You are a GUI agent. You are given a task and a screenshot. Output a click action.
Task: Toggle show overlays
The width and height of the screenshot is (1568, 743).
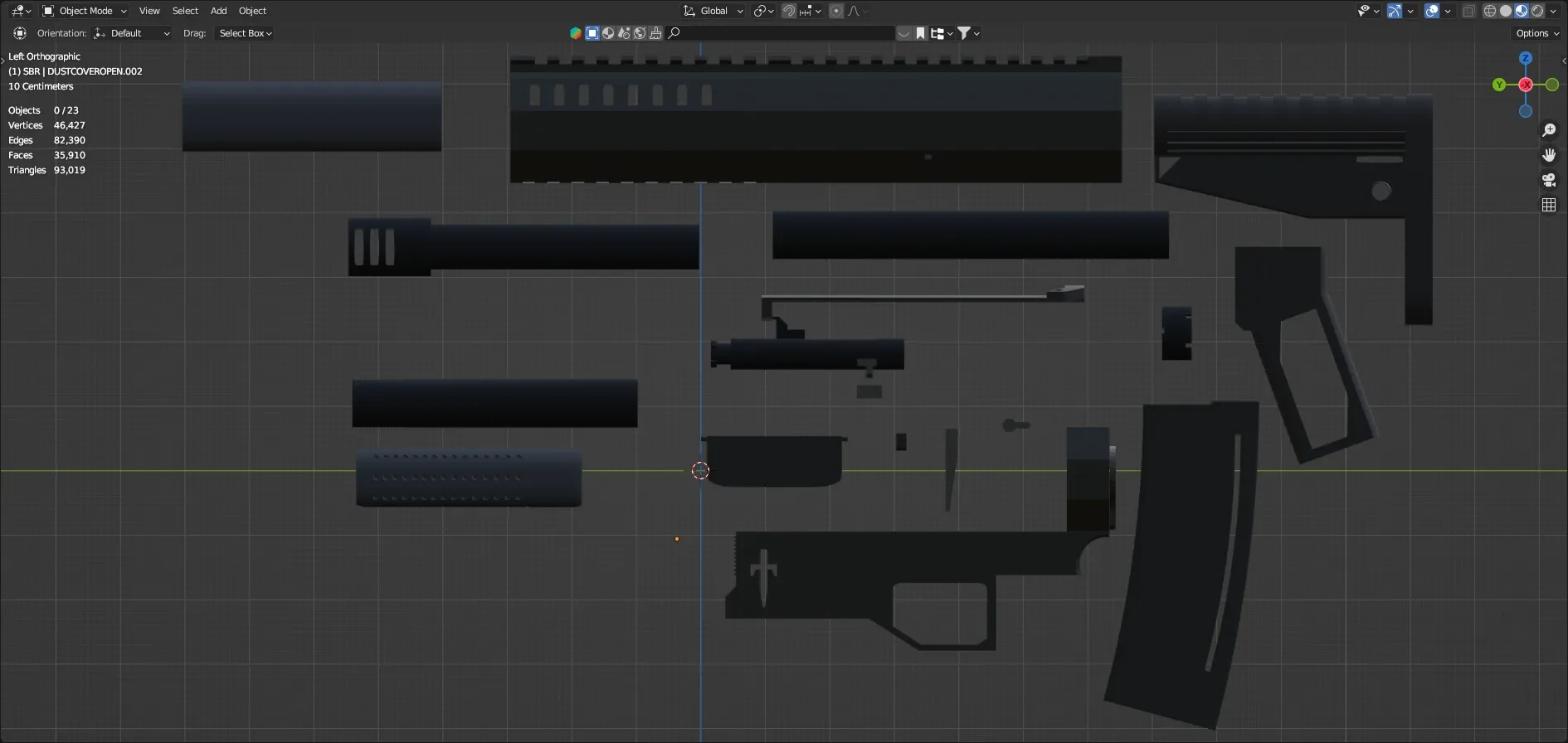tap(1432, 11)
